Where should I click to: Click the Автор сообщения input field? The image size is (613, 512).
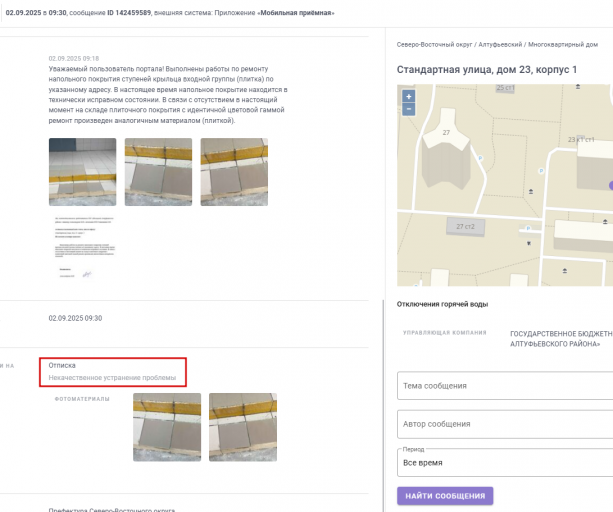pos(505,424)
